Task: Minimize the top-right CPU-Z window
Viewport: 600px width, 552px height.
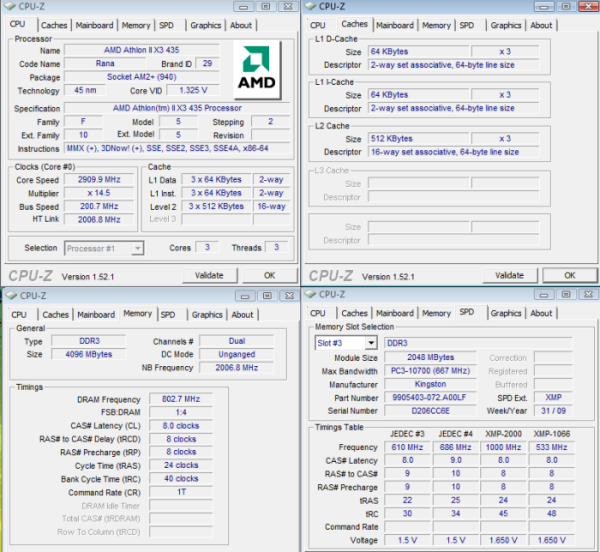Action: coord(544,7)
